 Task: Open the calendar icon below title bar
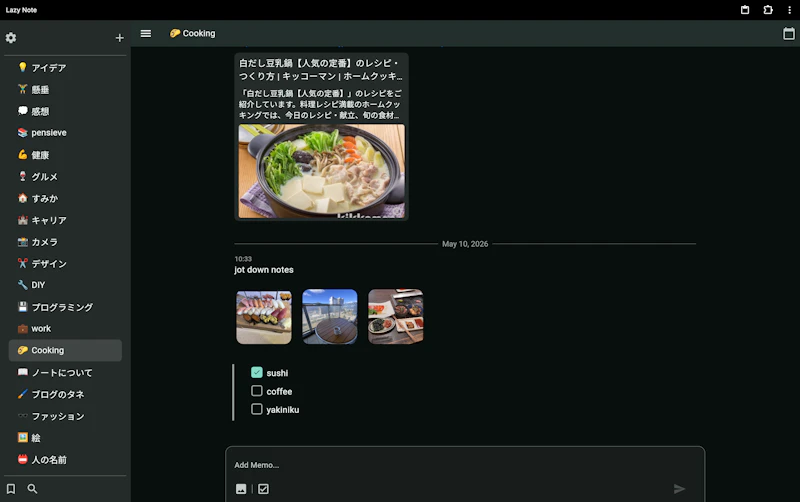point(789,34)
